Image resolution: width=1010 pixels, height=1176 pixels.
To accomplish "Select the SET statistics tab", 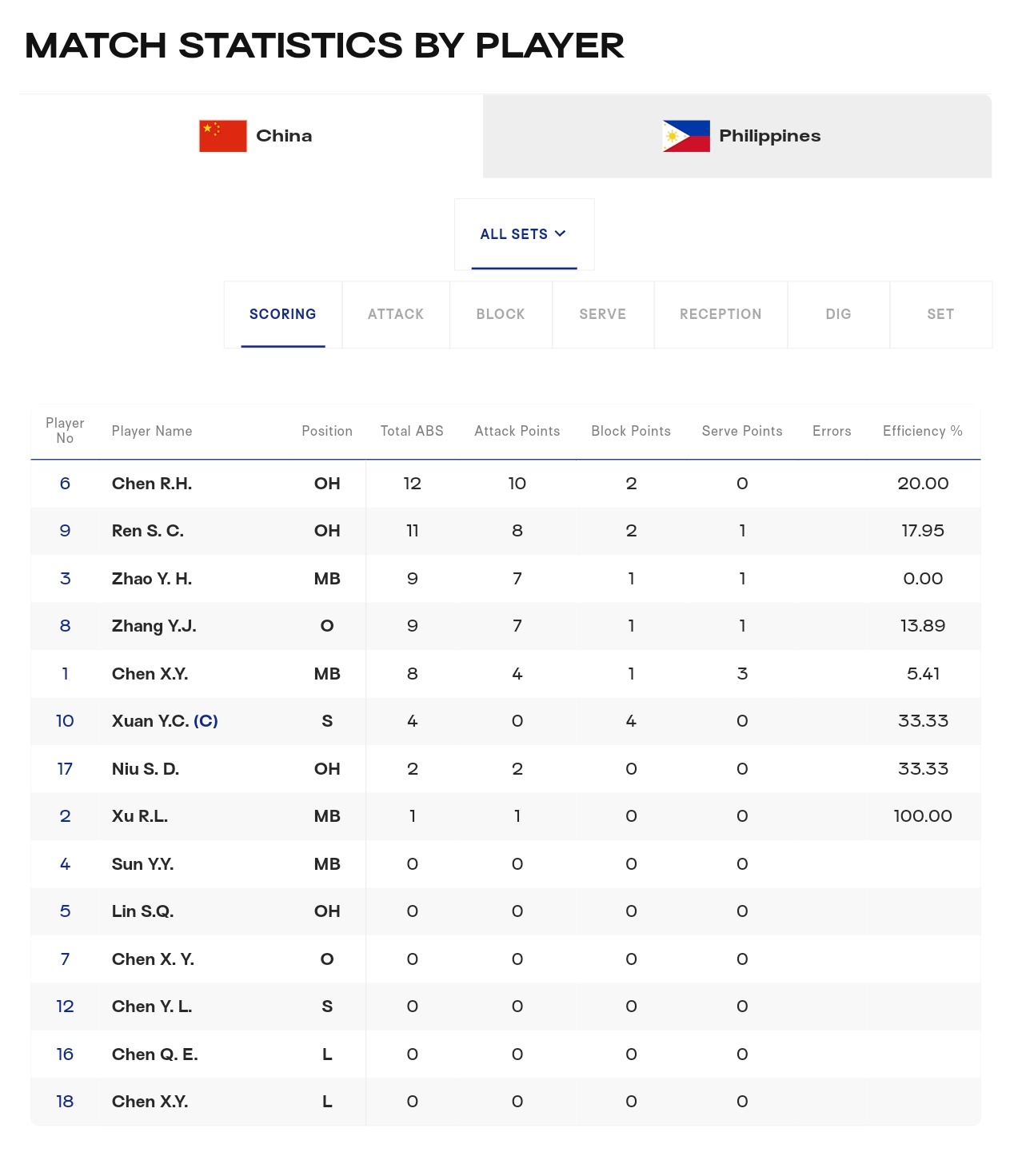I will (x=940, y=314).
